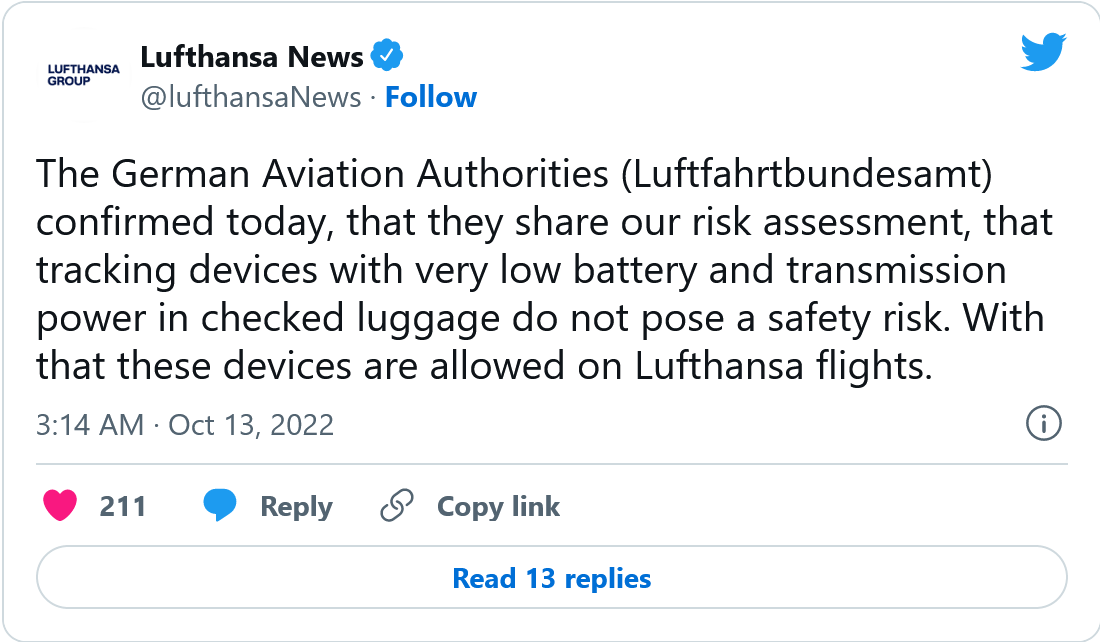Click the @lufthansaNews handle
This screenshot has height=642, width=1100.
pos(251,97)
